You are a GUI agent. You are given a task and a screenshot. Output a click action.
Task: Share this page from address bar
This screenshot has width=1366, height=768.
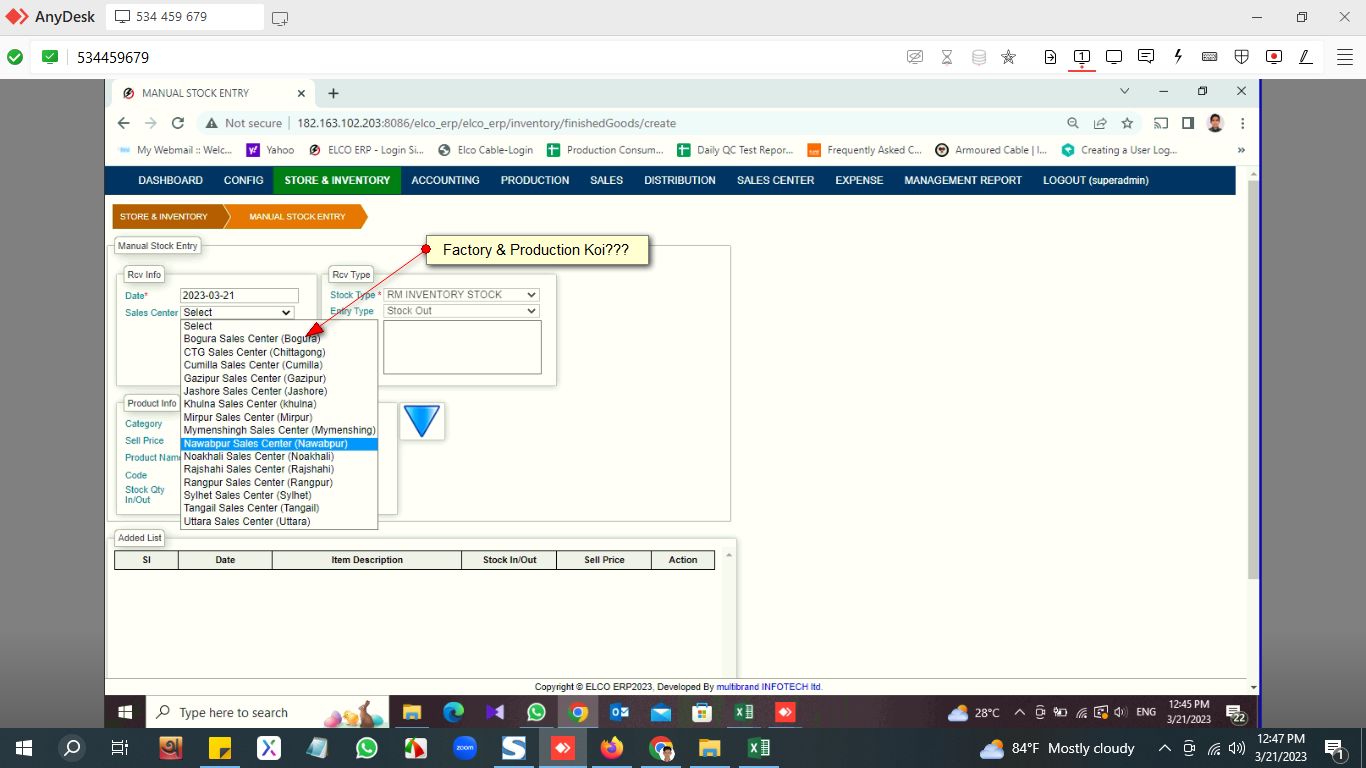pos(1100,123)
